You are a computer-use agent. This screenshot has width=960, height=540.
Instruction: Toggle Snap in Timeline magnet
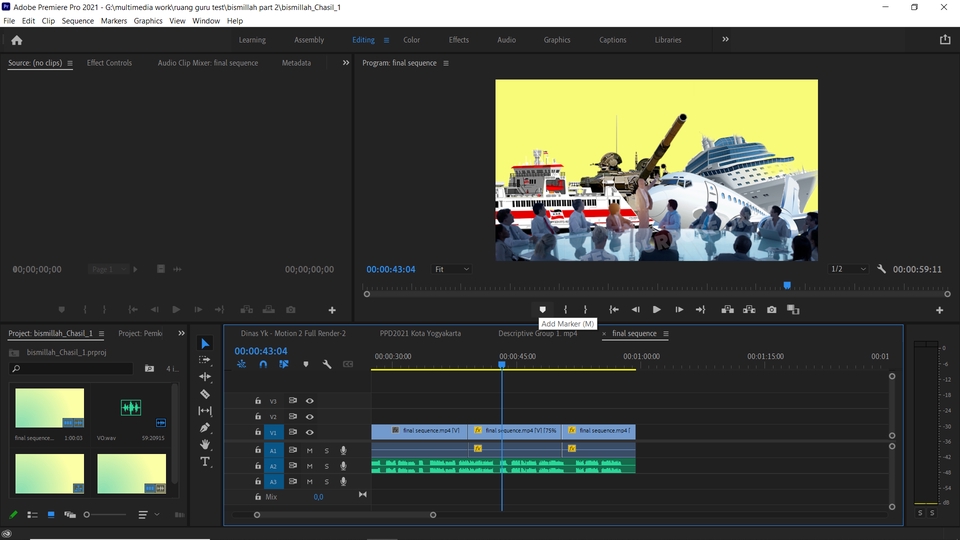point(263,364)
